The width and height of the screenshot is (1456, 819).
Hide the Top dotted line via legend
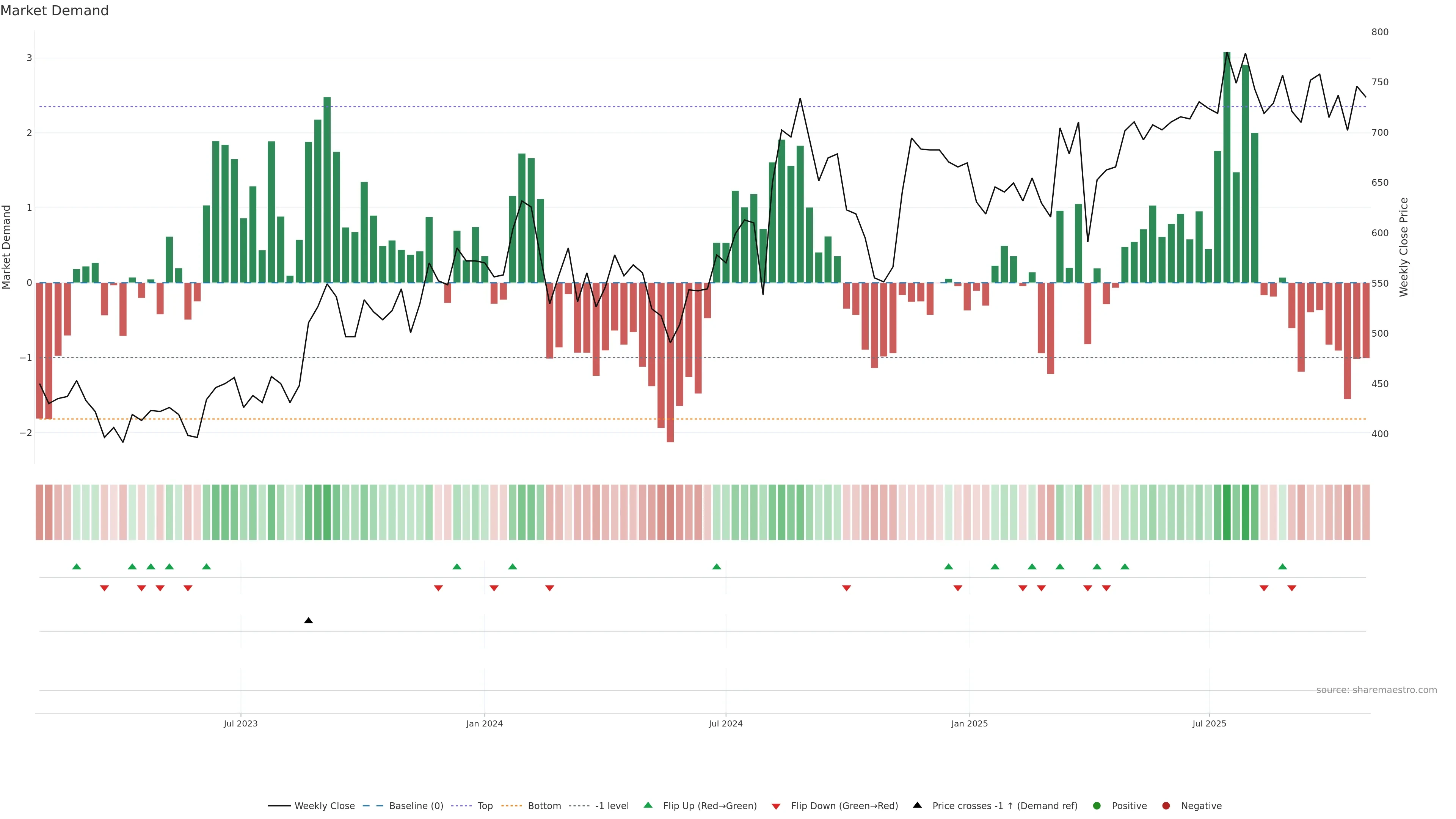tap(485, 805)
